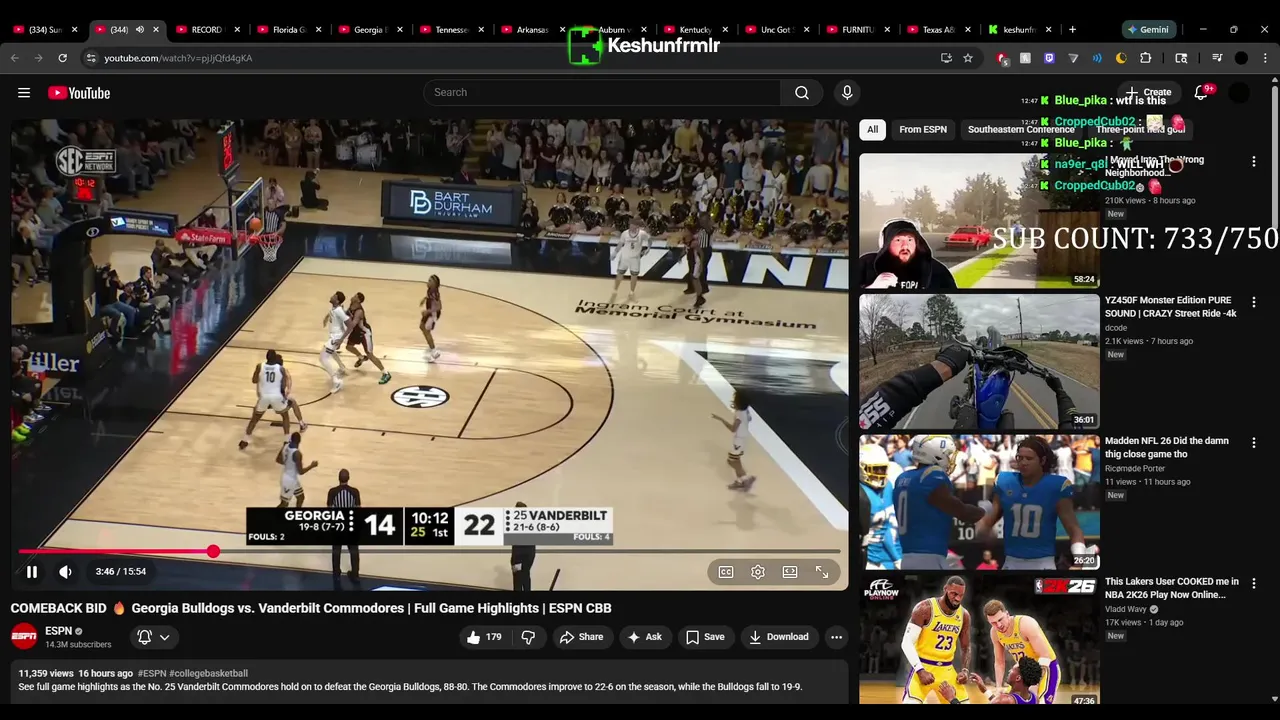The image size is (1280, 720).
Task: Open options for Lakers User COOKED video
Action: 1254,583
